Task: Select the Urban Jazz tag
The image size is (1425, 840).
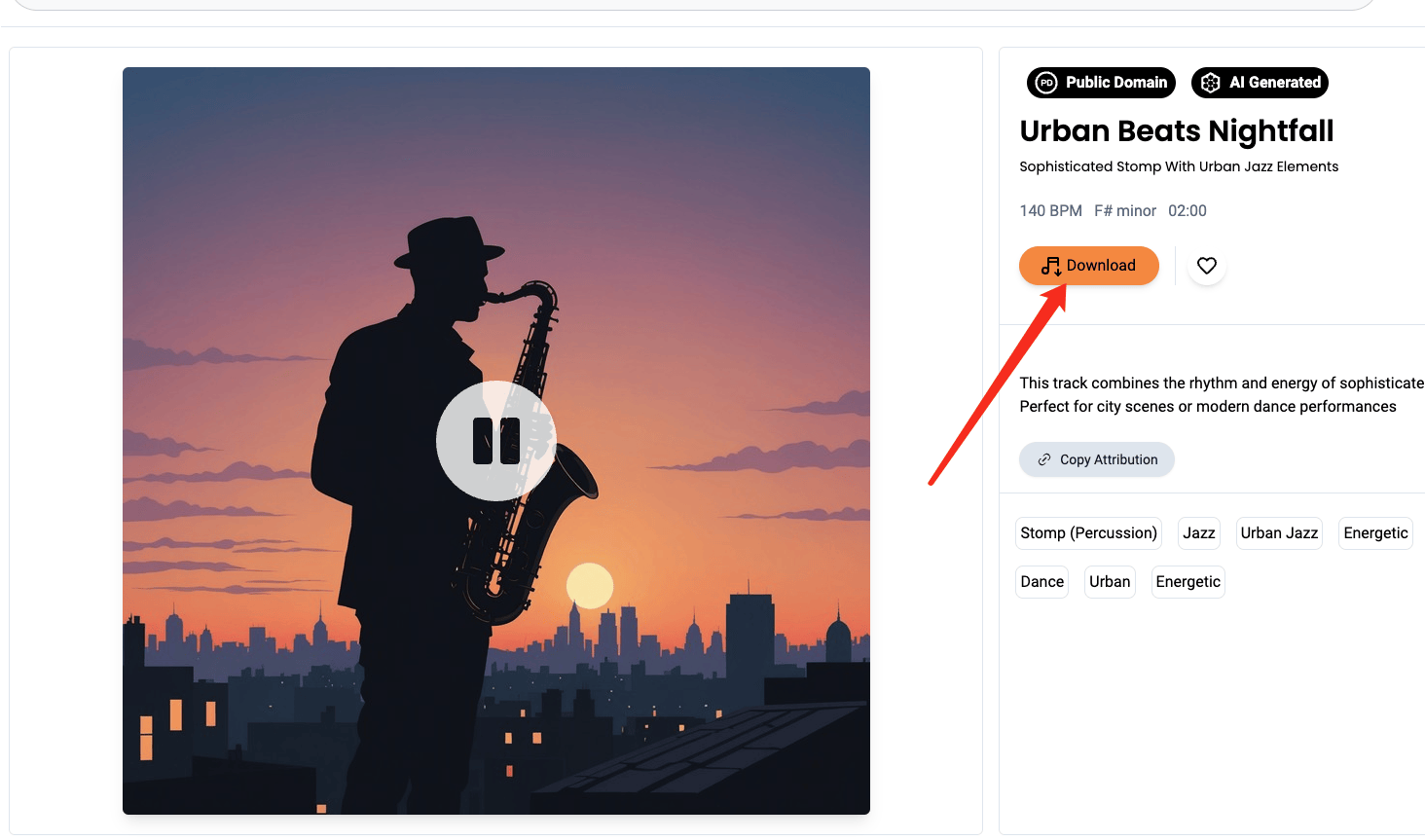Action: [1279, 533]
